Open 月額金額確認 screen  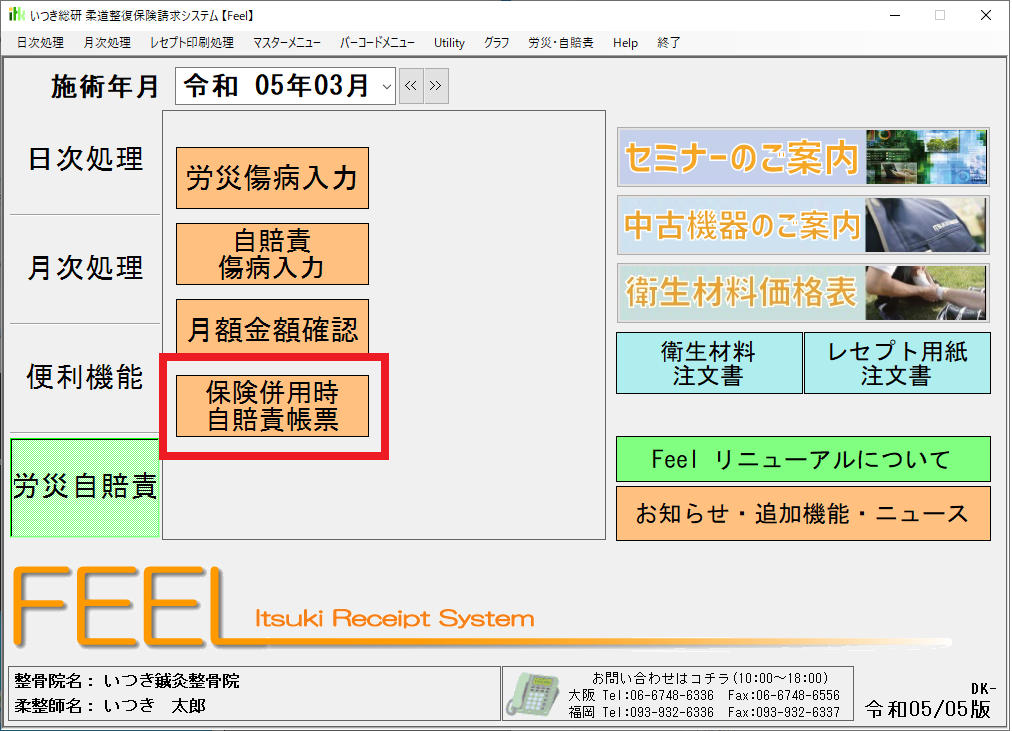point(272,329)
